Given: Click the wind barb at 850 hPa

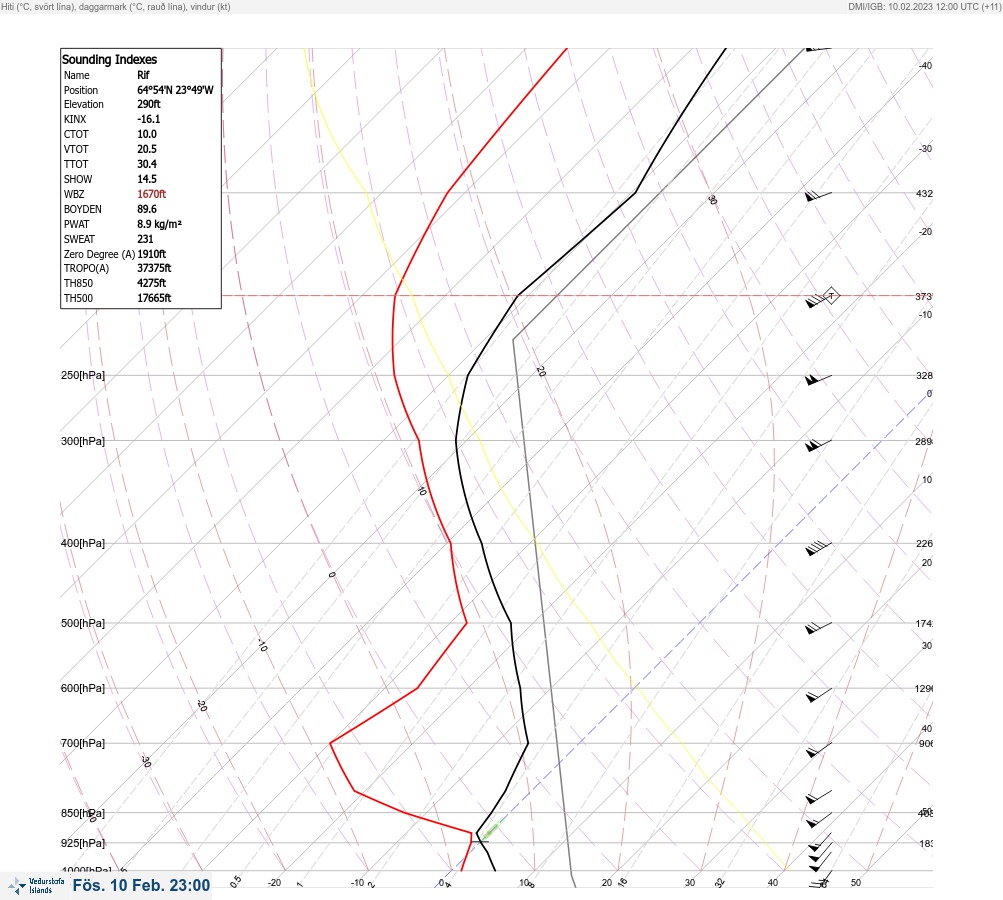Looking at the screenshot, I should (x=819, y=819).
